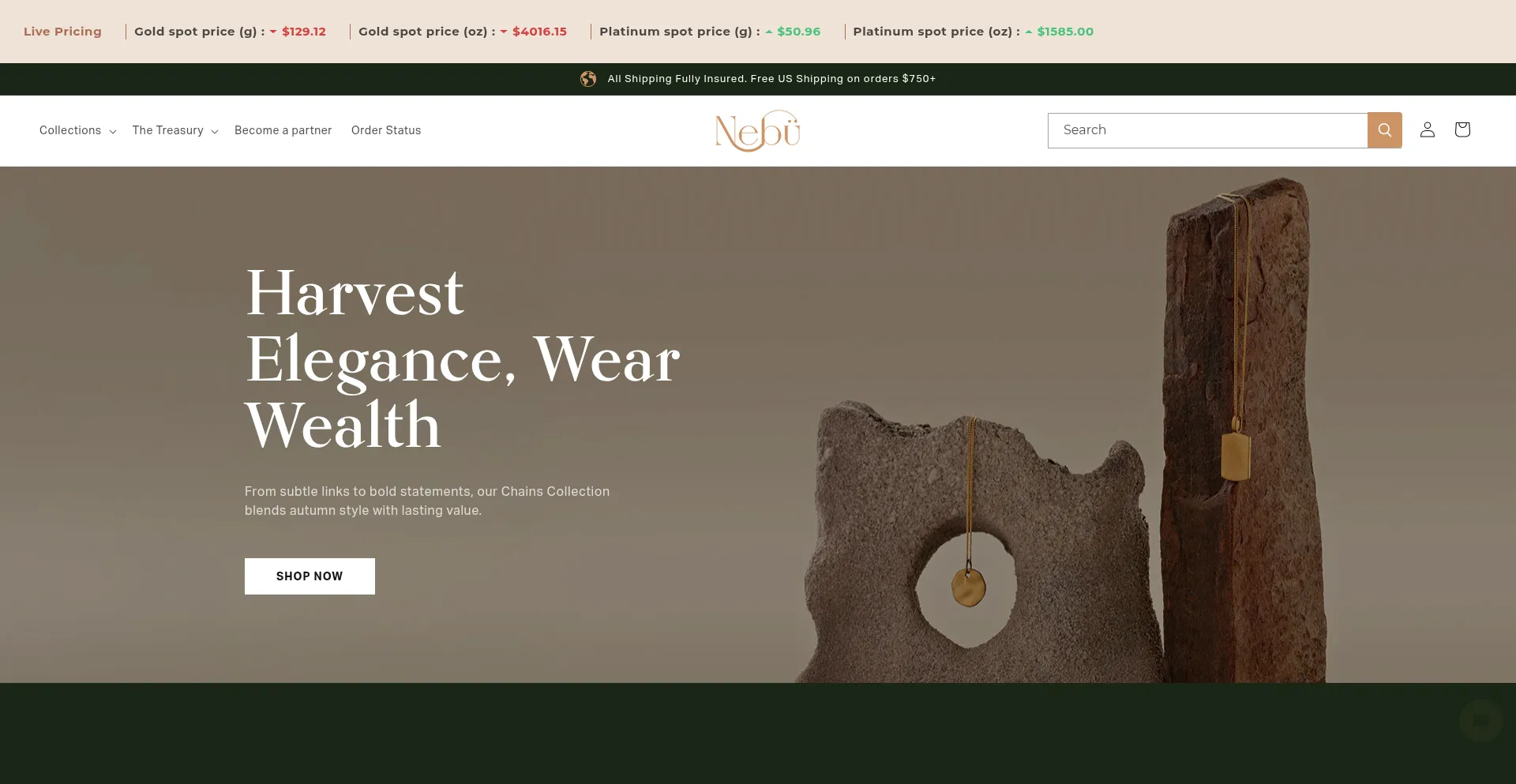Click the Live Pricing label
Viewport: 1516px width, 784px height.
pos(62,32)
